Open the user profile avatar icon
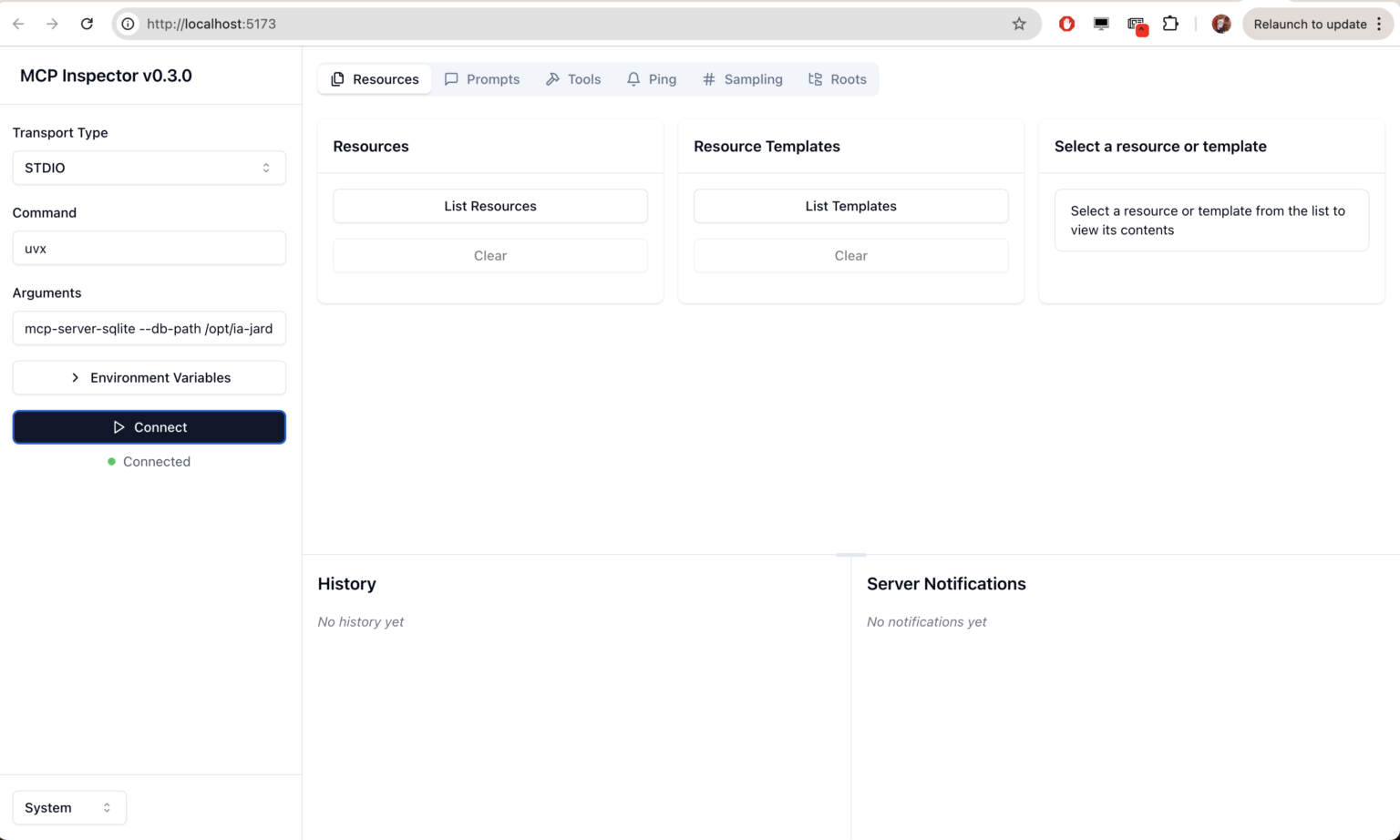This screenshot has height=840, width=1400. point(1221,24)
